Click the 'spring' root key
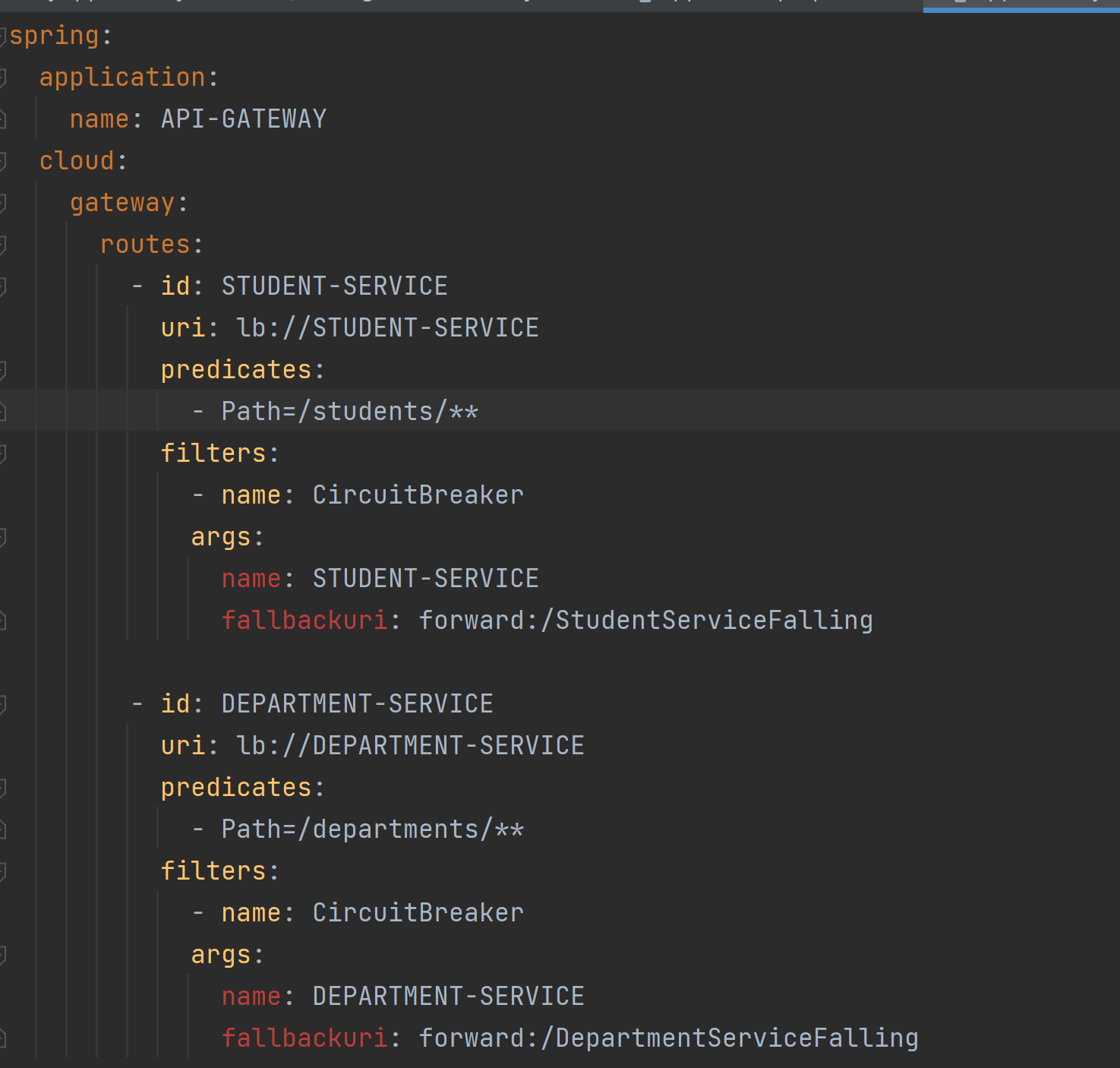This screenshot has width=1120, height=1068. point(54,36)
